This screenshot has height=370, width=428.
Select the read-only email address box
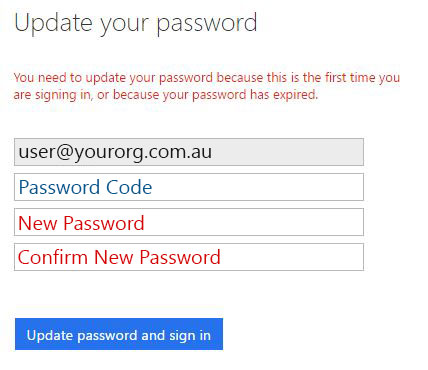click(x=189, y=152)
